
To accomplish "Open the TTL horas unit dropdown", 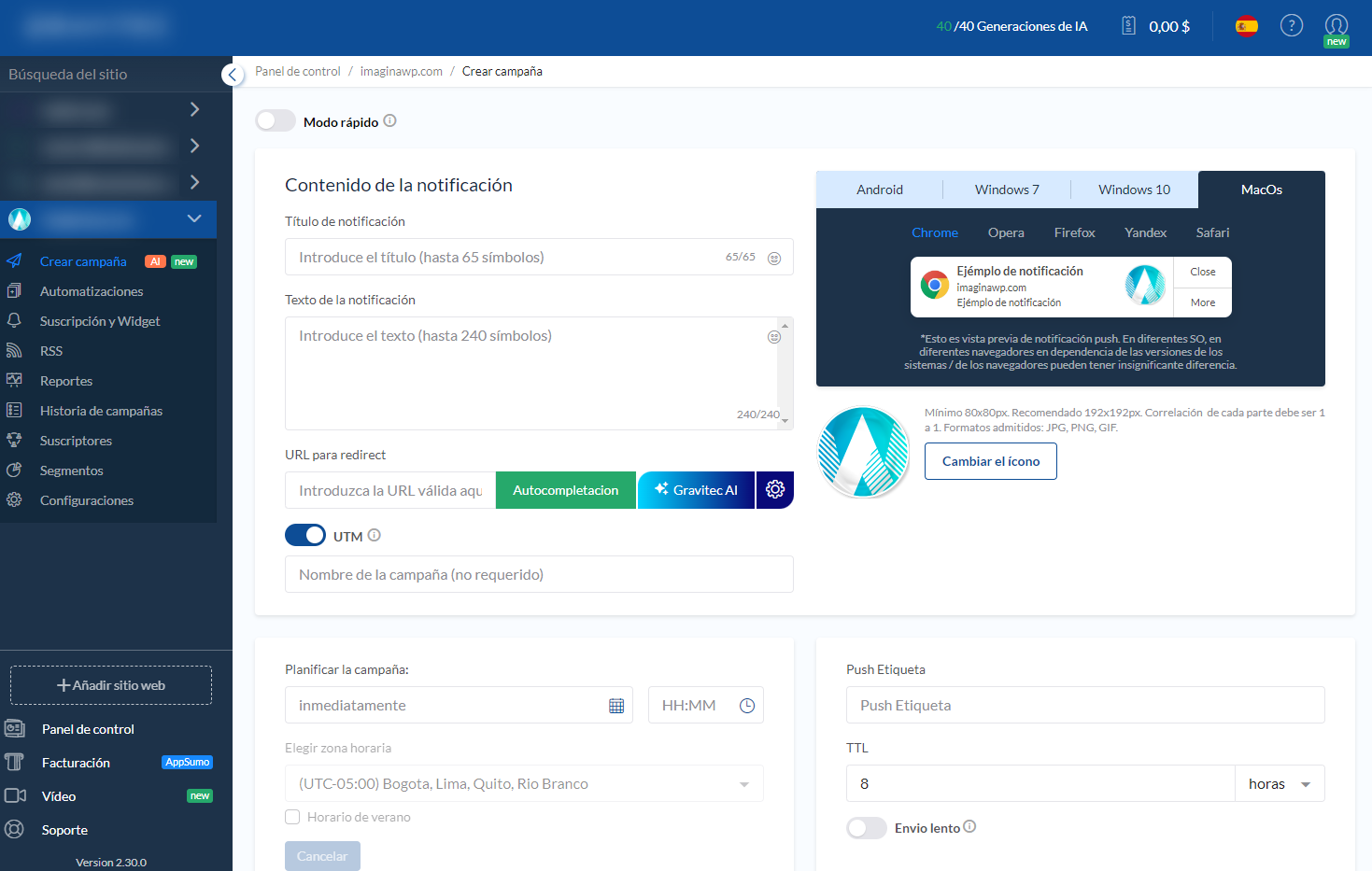I will click(1279, 784).
